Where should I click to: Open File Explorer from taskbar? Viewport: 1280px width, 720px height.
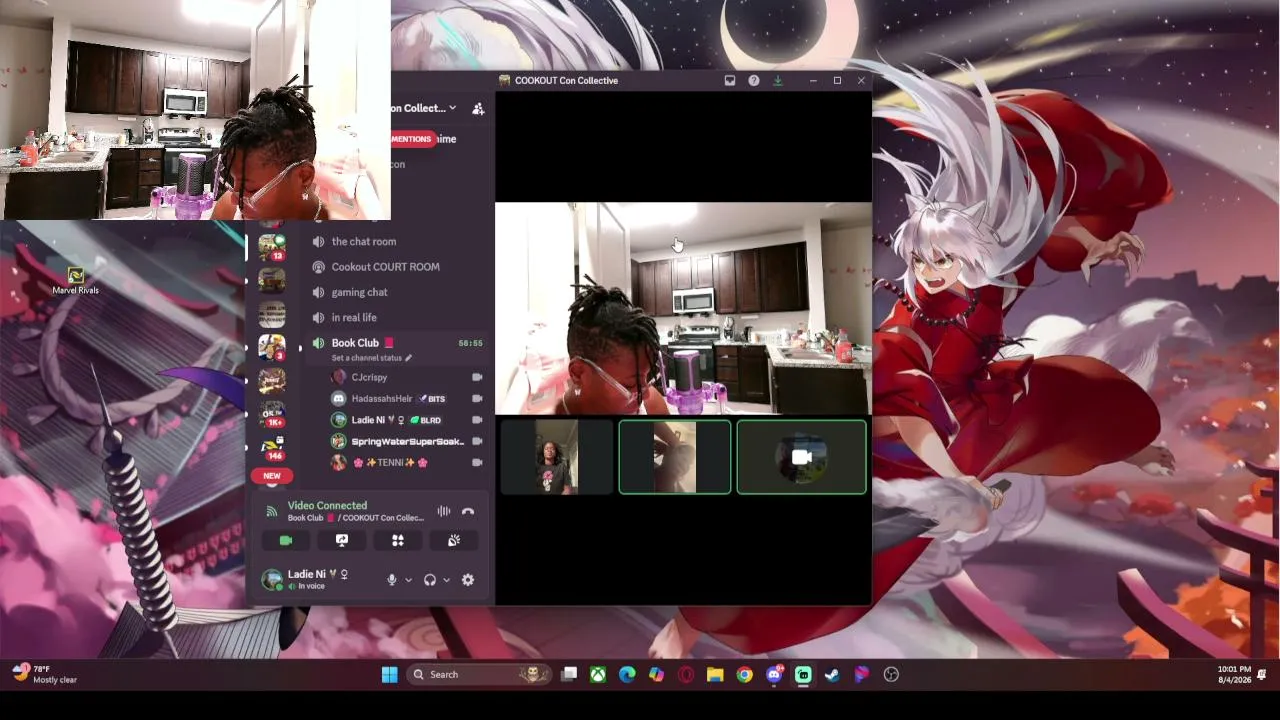[x=715, y=675]
